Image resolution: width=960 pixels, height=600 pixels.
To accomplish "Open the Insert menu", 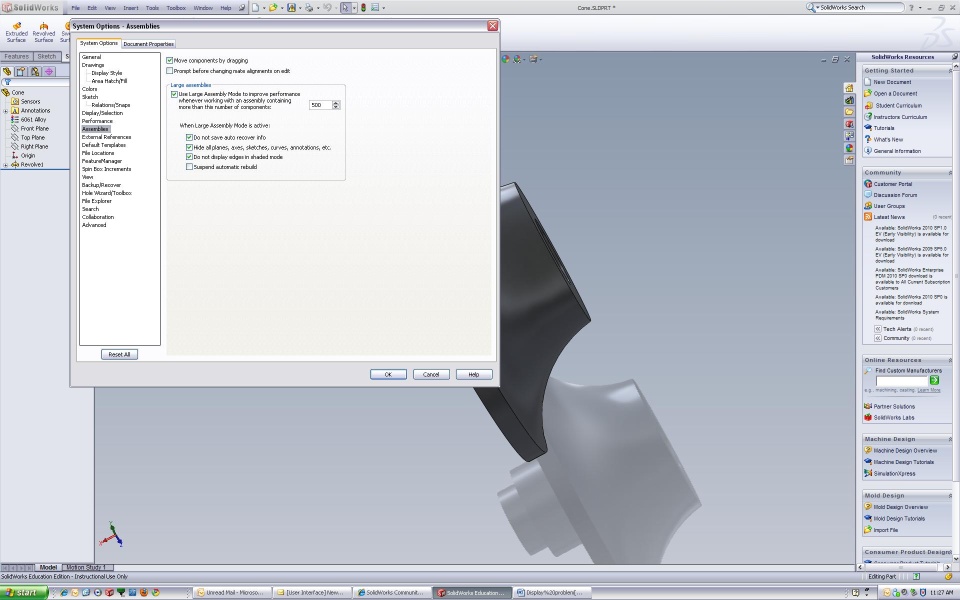I will coord(130,8).
